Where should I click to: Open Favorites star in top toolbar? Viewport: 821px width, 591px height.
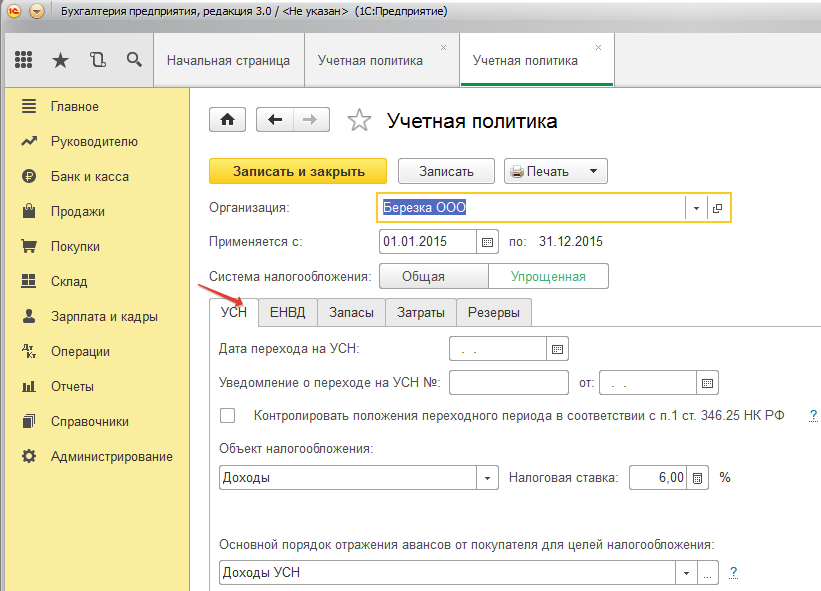click(x=60, y=60)
